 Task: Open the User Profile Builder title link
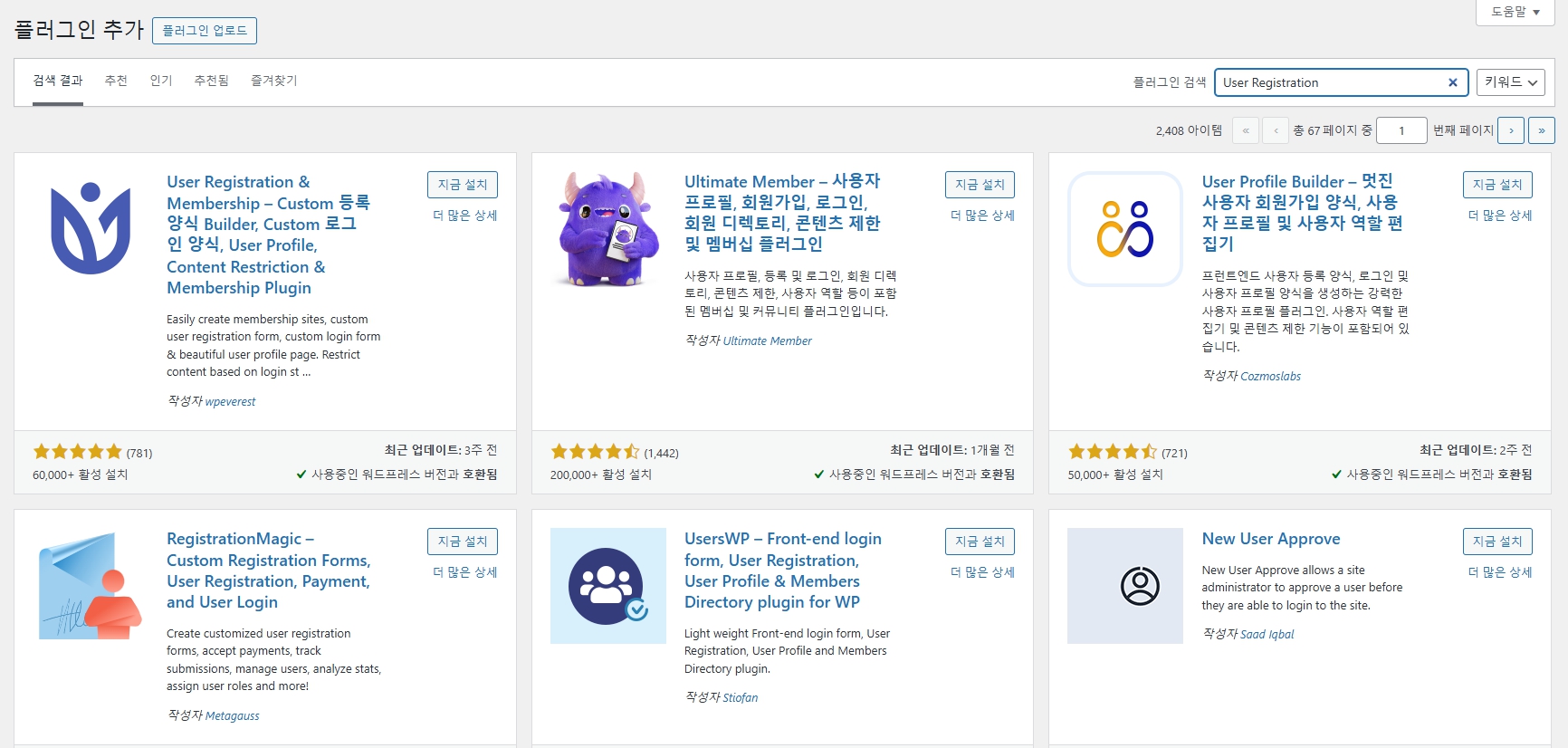(x=1303, y=213)
